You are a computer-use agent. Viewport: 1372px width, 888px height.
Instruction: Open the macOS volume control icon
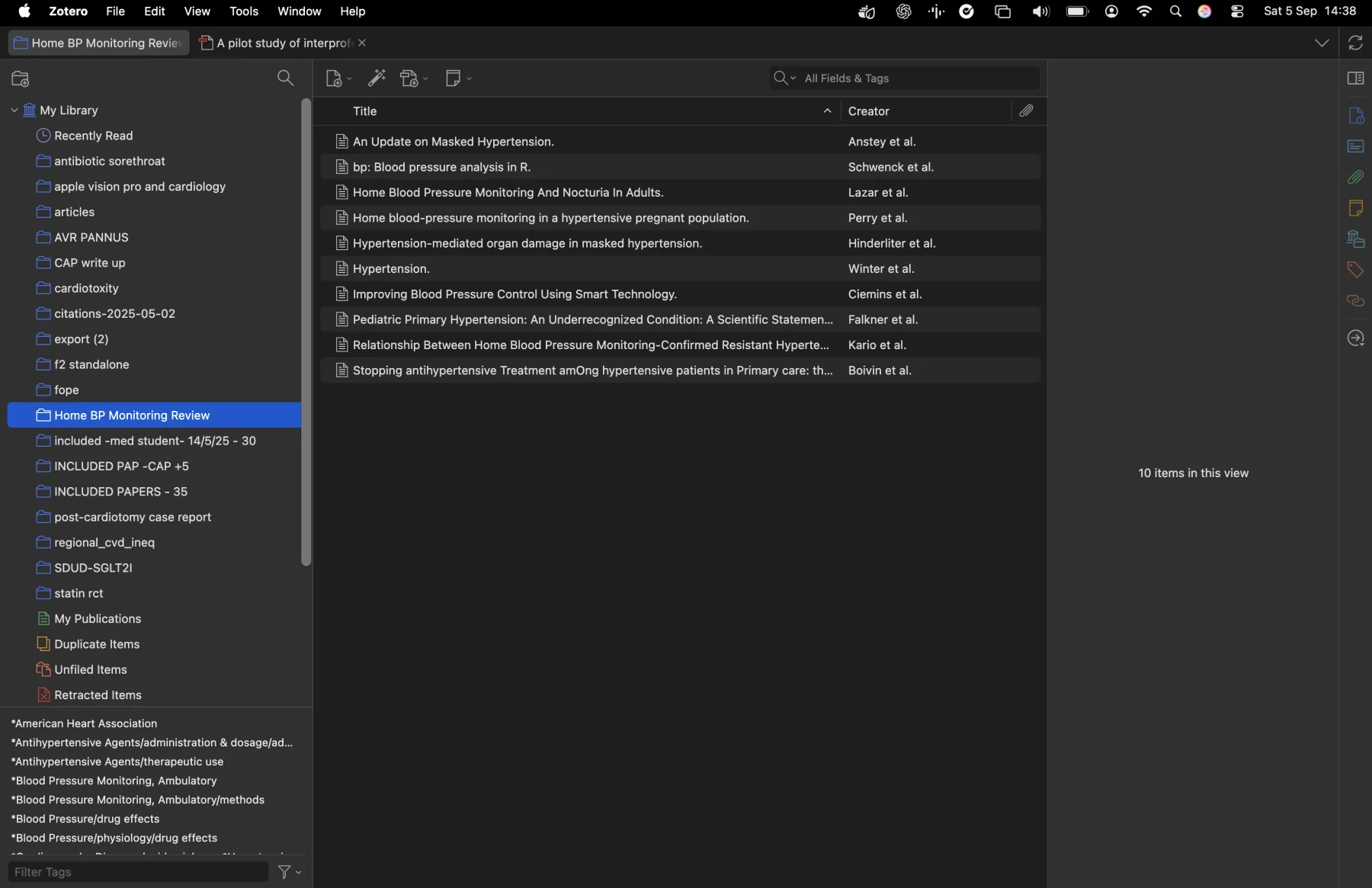tap(1041, 11)
